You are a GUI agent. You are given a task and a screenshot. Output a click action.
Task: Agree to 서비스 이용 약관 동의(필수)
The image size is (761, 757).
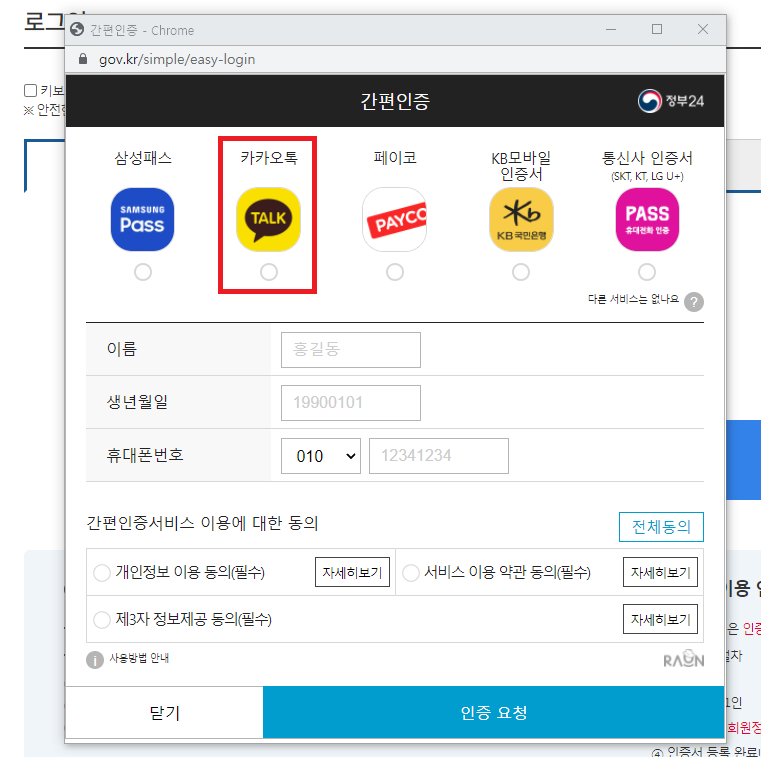[x=411, y=573]
